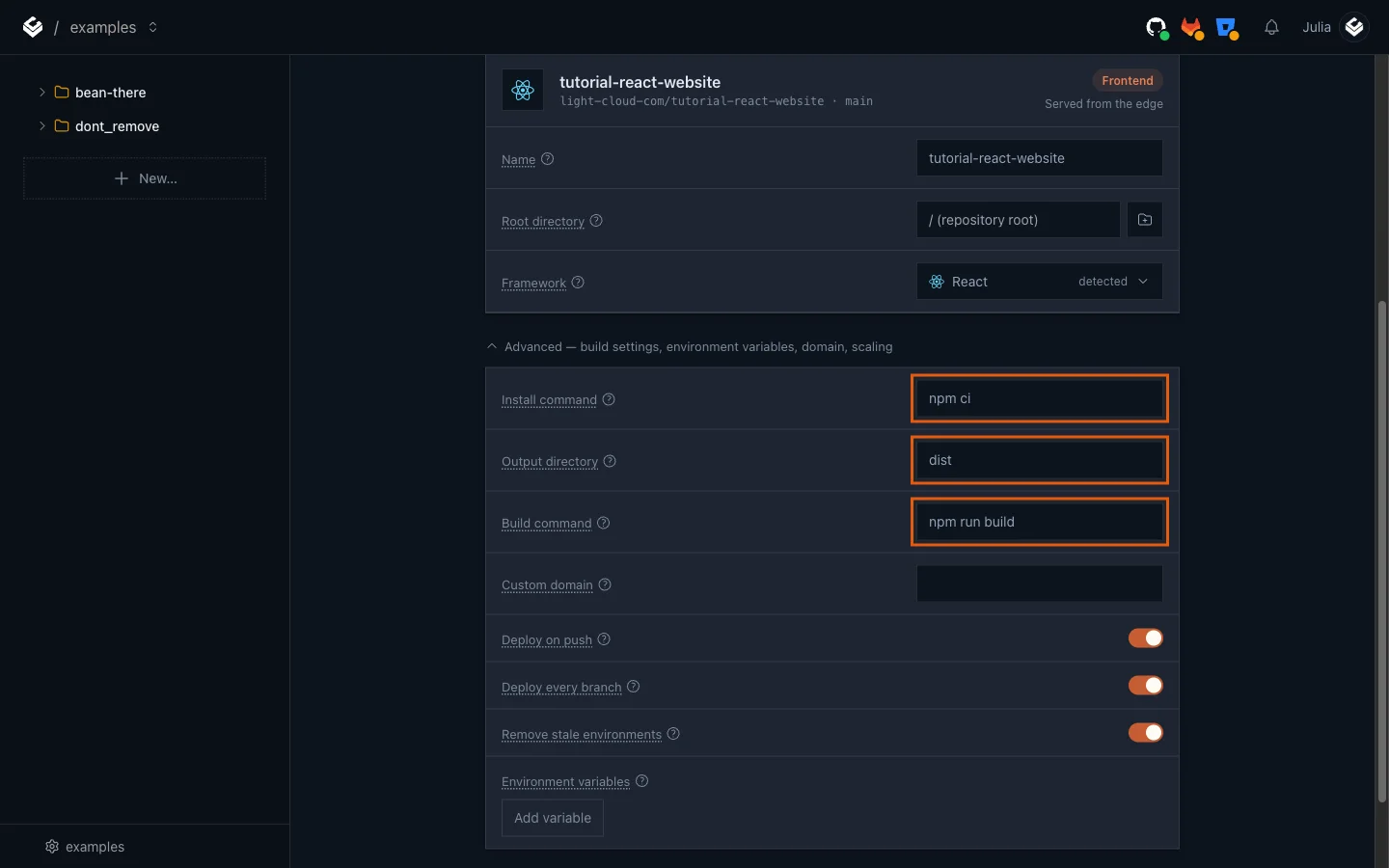Toggle Remove stale environments switch
The image size is (1389, 868).
pyautogui.click(x=1146, y=733)
